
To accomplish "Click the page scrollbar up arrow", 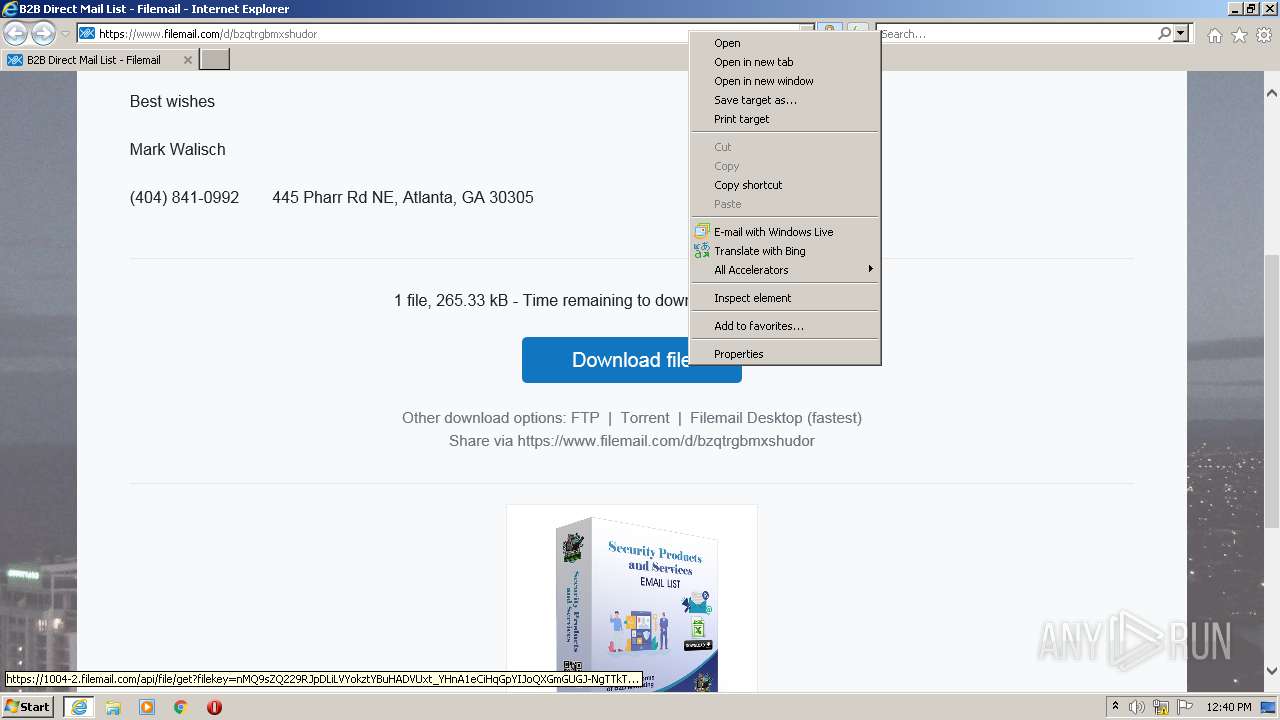I will click(1272, 93).
